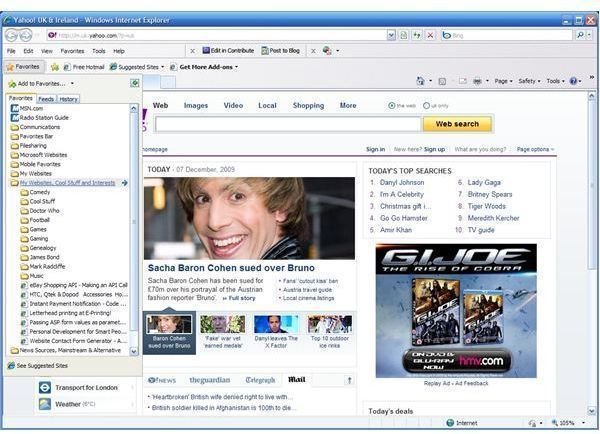Open the Free Hotmail favorites bar link
The height and width of the screenshot is (434, 600).
tap(84, 67)
